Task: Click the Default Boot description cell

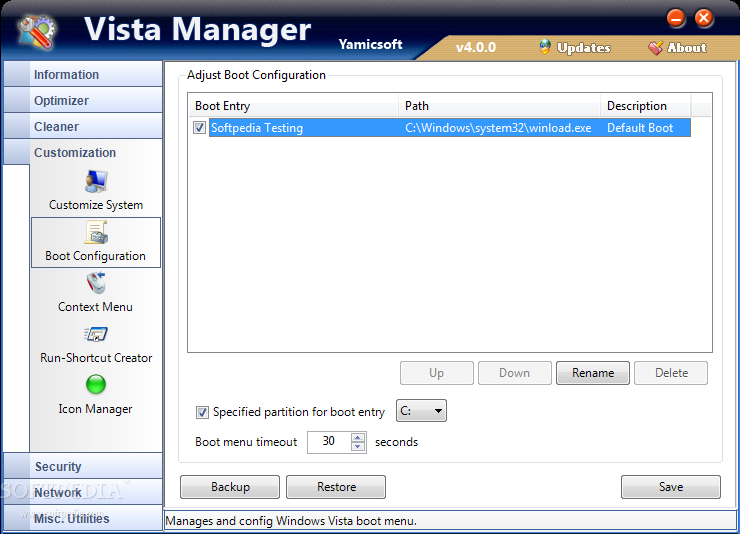Action: coord(640,128)
